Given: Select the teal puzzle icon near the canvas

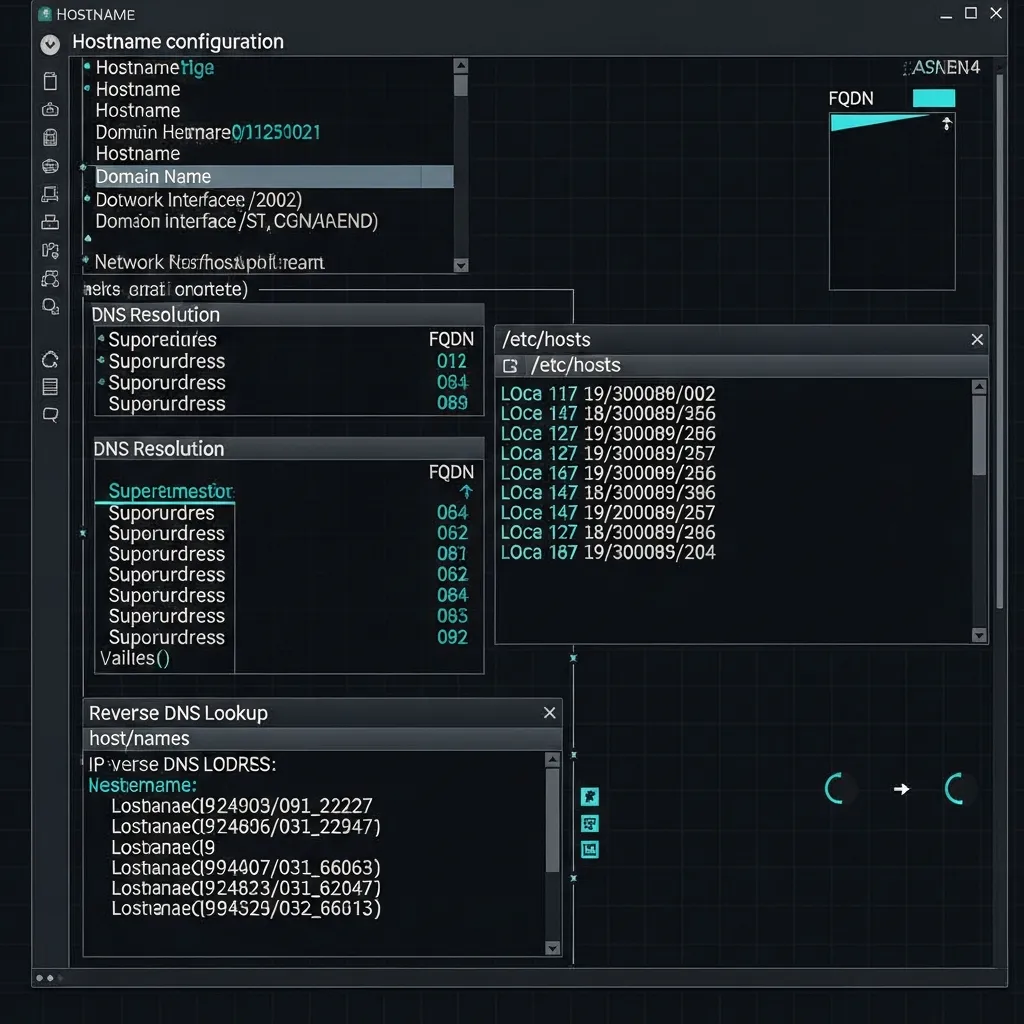Looking at the screenshot, I should 590,798.
